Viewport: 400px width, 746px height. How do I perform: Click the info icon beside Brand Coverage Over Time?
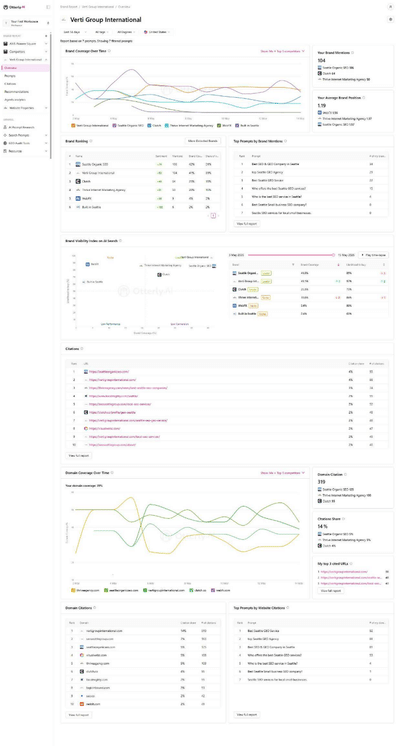(x=110, y=50)
